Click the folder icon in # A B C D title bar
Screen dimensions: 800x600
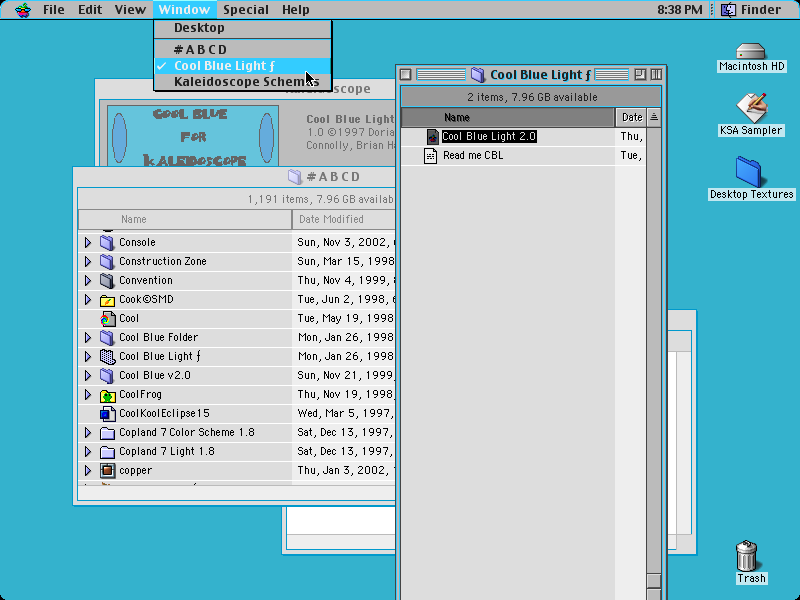point(295,177)
